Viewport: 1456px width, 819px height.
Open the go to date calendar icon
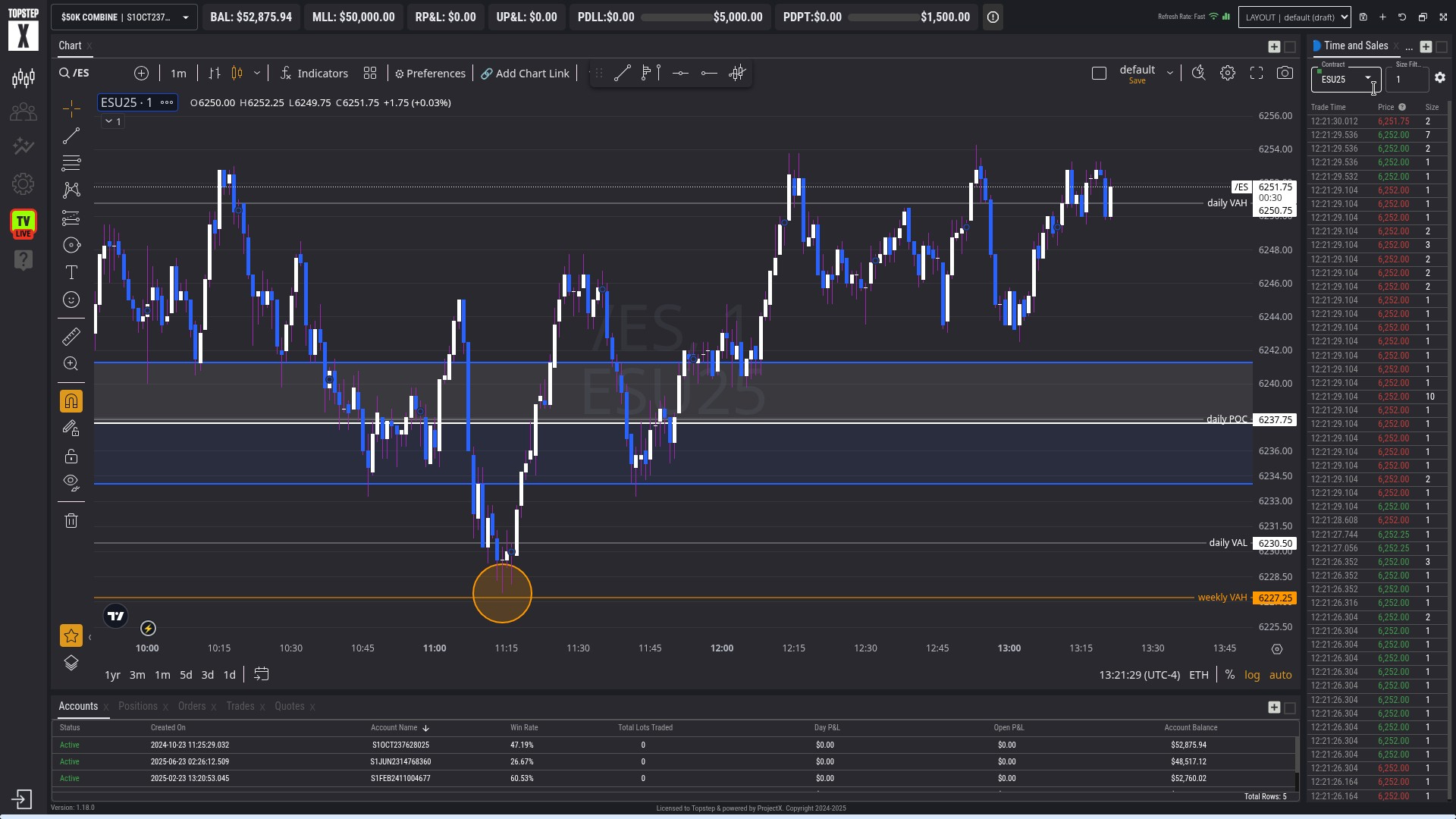262,674
